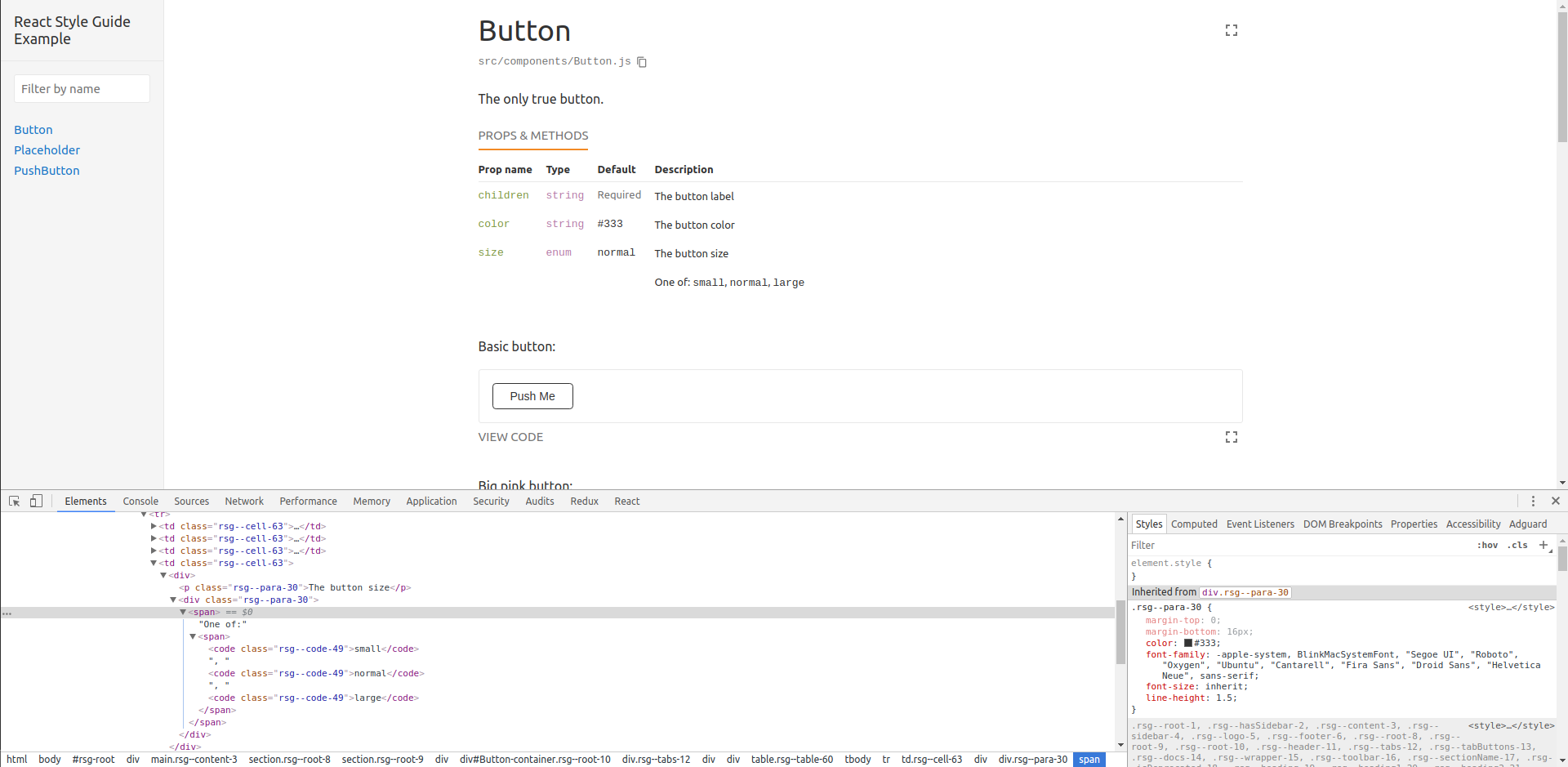The height and width of the screenshot is (767, 1568).
Task: Open the DevTools customization three-dot menu
Action: (1534, 501)
